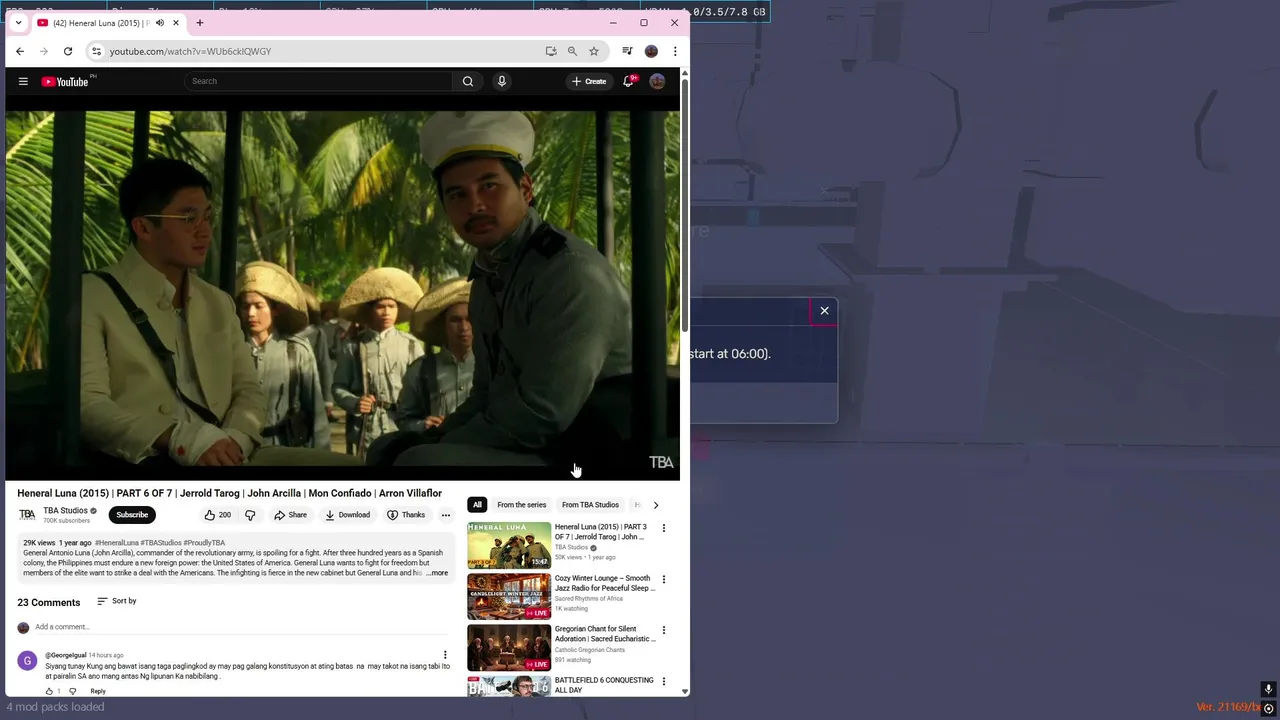Open the YouTube notifications bell
Viewport: 1280px width, 720px height.
pos(628,81)
